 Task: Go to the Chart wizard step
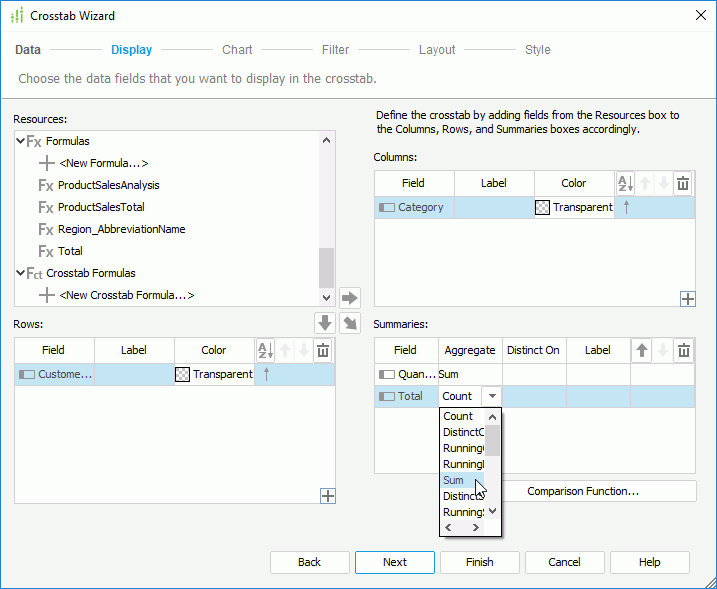pos(237,49)
